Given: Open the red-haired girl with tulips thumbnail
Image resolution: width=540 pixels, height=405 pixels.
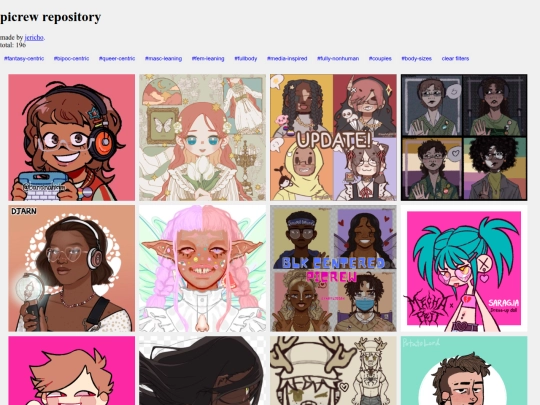Looking at the screenshot, I should click(x=202, y=137).
